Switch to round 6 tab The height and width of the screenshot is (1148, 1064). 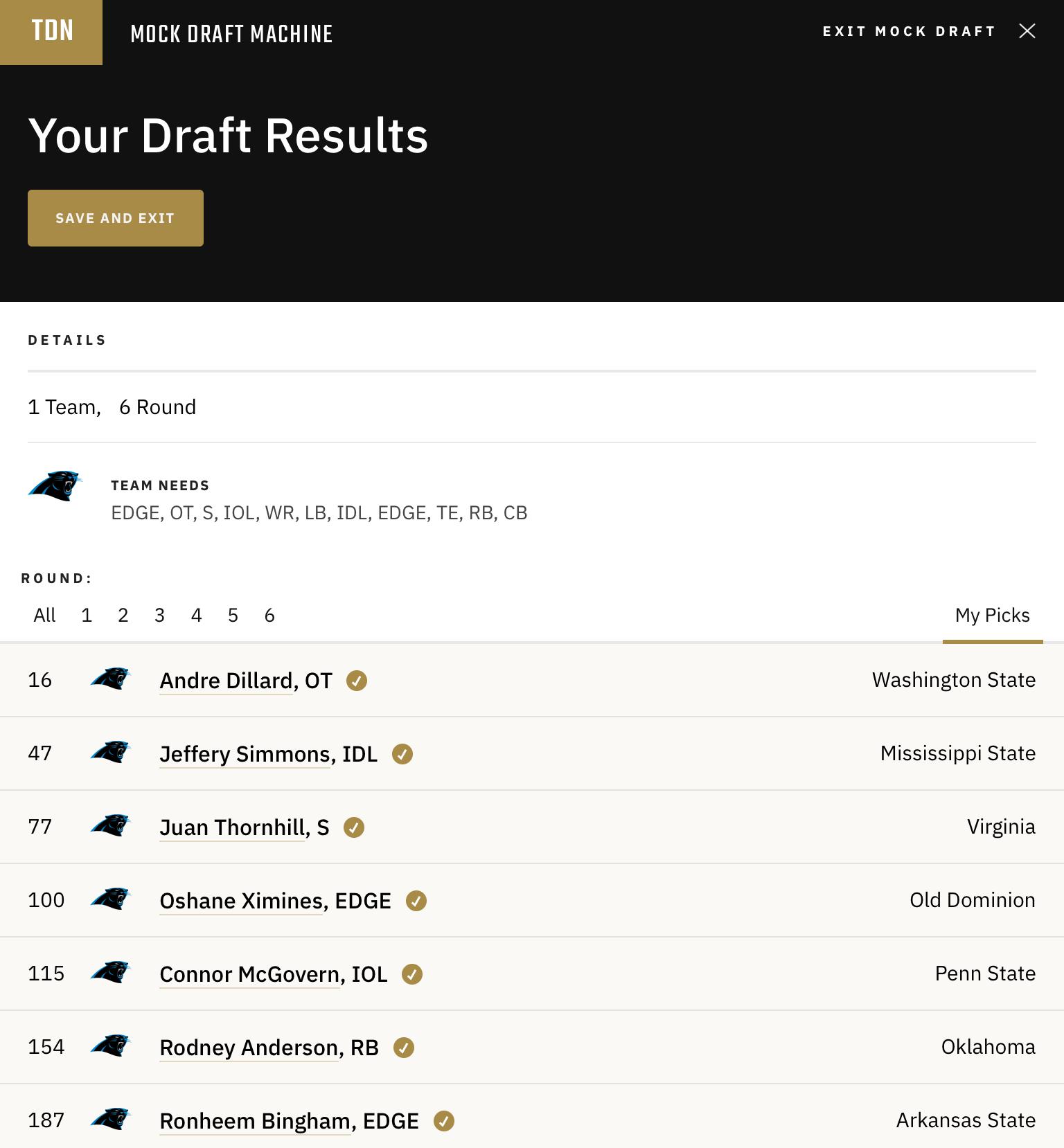[269, 615]
